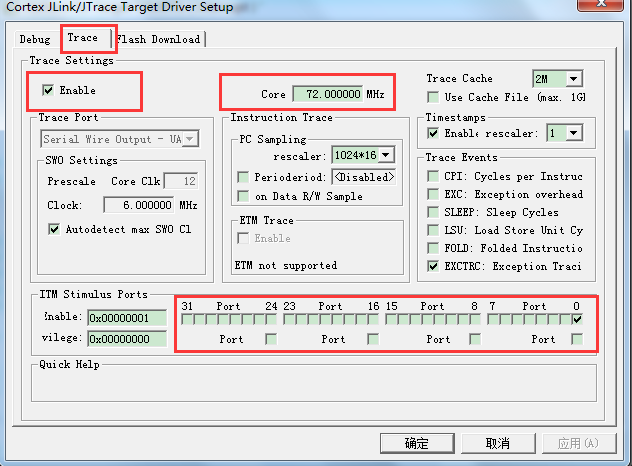Image resolution: width=632 pixels, height=466 pixels.
Task: Toggle the ETM Trace Enable checkbox
Action: click(243, 238)
